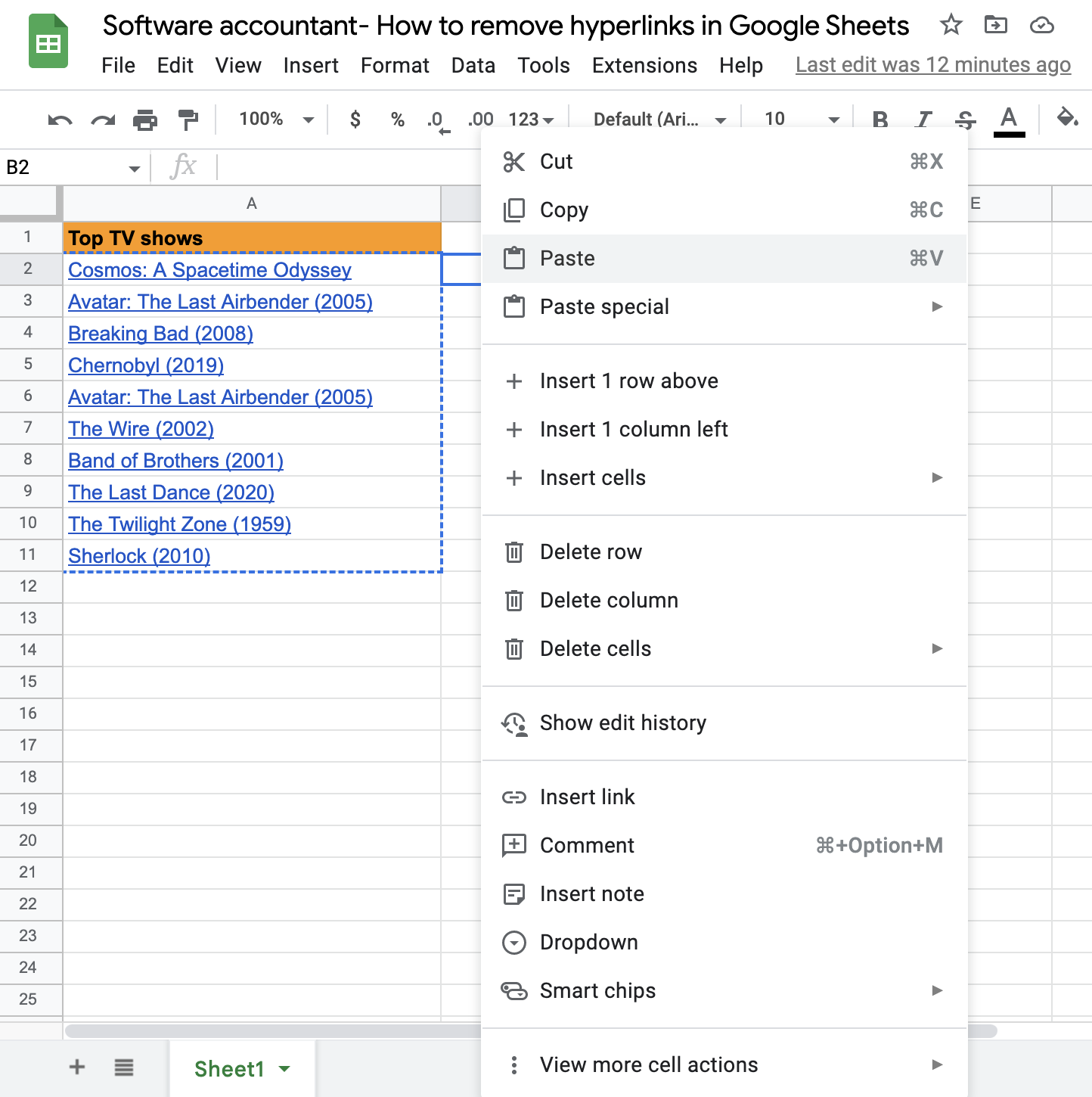Open the Tools menu

[x=544, y=66]
